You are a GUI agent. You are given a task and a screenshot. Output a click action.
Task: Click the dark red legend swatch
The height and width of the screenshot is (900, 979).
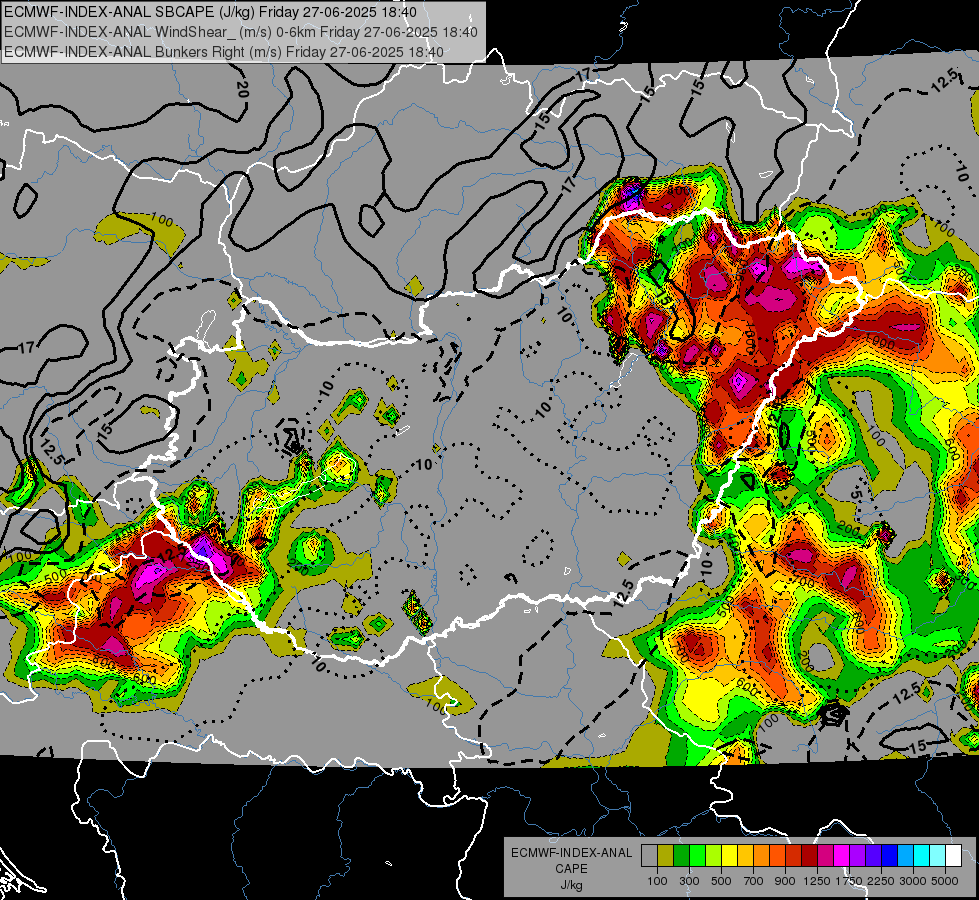tap(809, 856)
